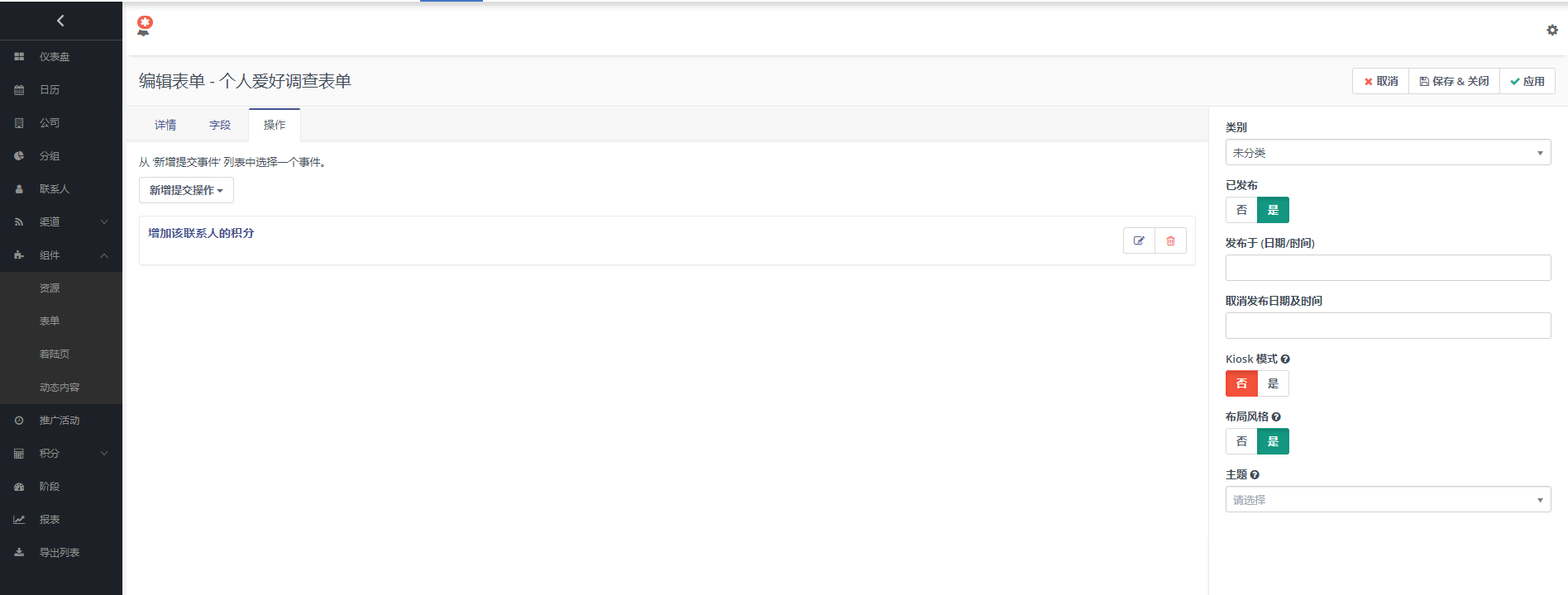Click the settings gear icon
The image size is (1568, 595).
(x=1552, y=30)
